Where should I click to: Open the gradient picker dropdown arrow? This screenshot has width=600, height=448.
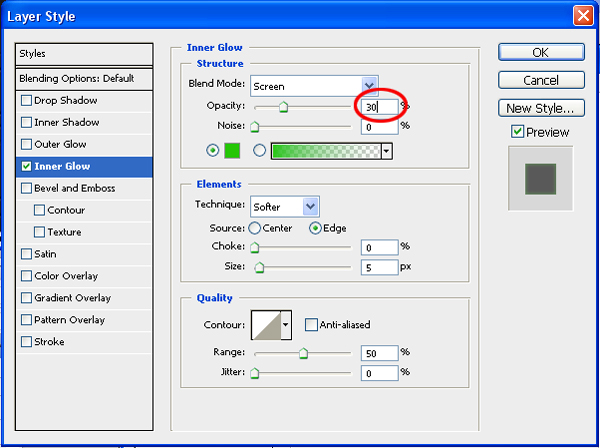386,152
